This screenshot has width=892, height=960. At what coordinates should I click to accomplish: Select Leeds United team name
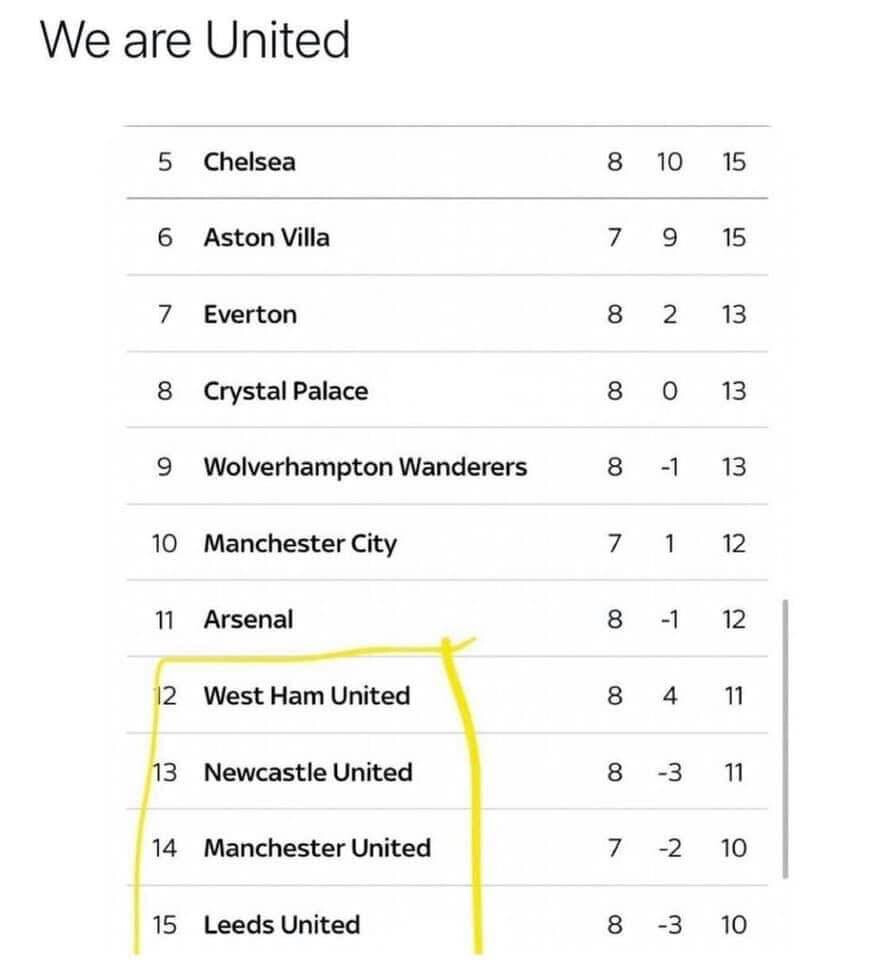281,925
